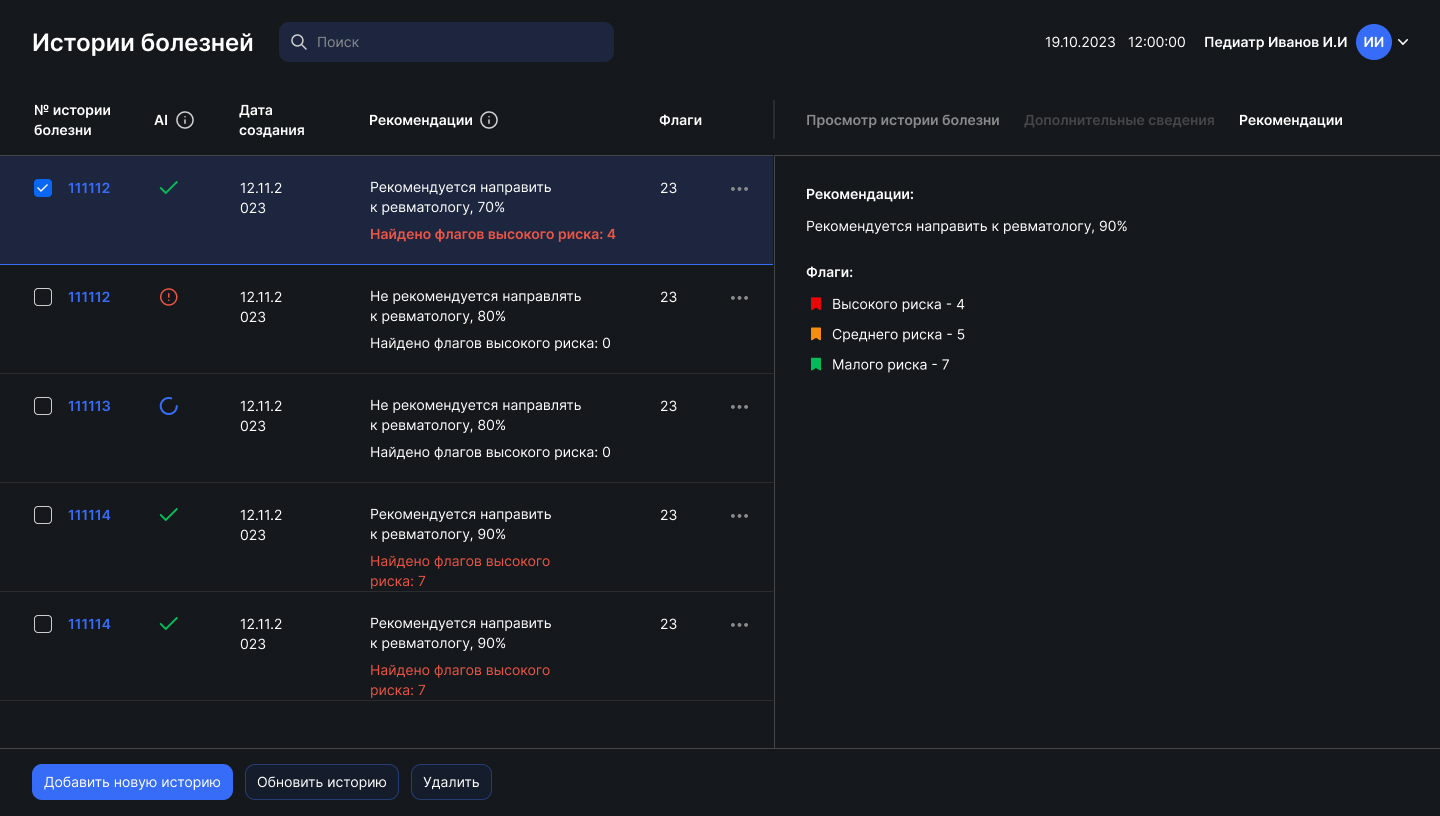
Task: Click the ИИ user avatar
Action: pos(1374,42)
